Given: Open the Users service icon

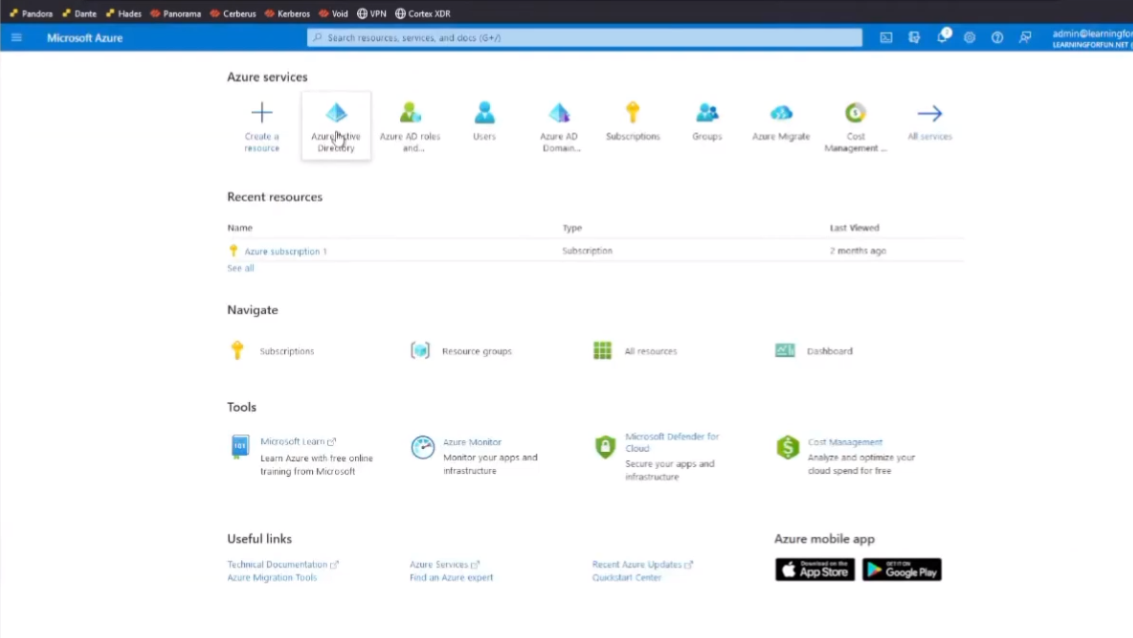Looking at the screenshot, I should [484, 113].
